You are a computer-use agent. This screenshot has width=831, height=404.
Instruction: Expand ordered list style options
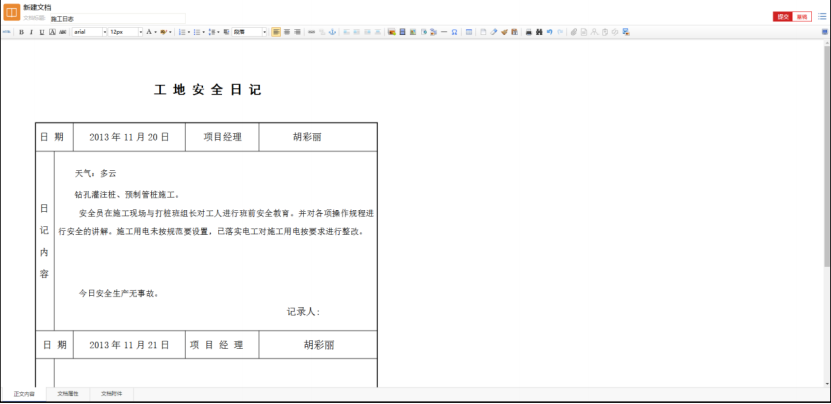(x=189, y=32)
